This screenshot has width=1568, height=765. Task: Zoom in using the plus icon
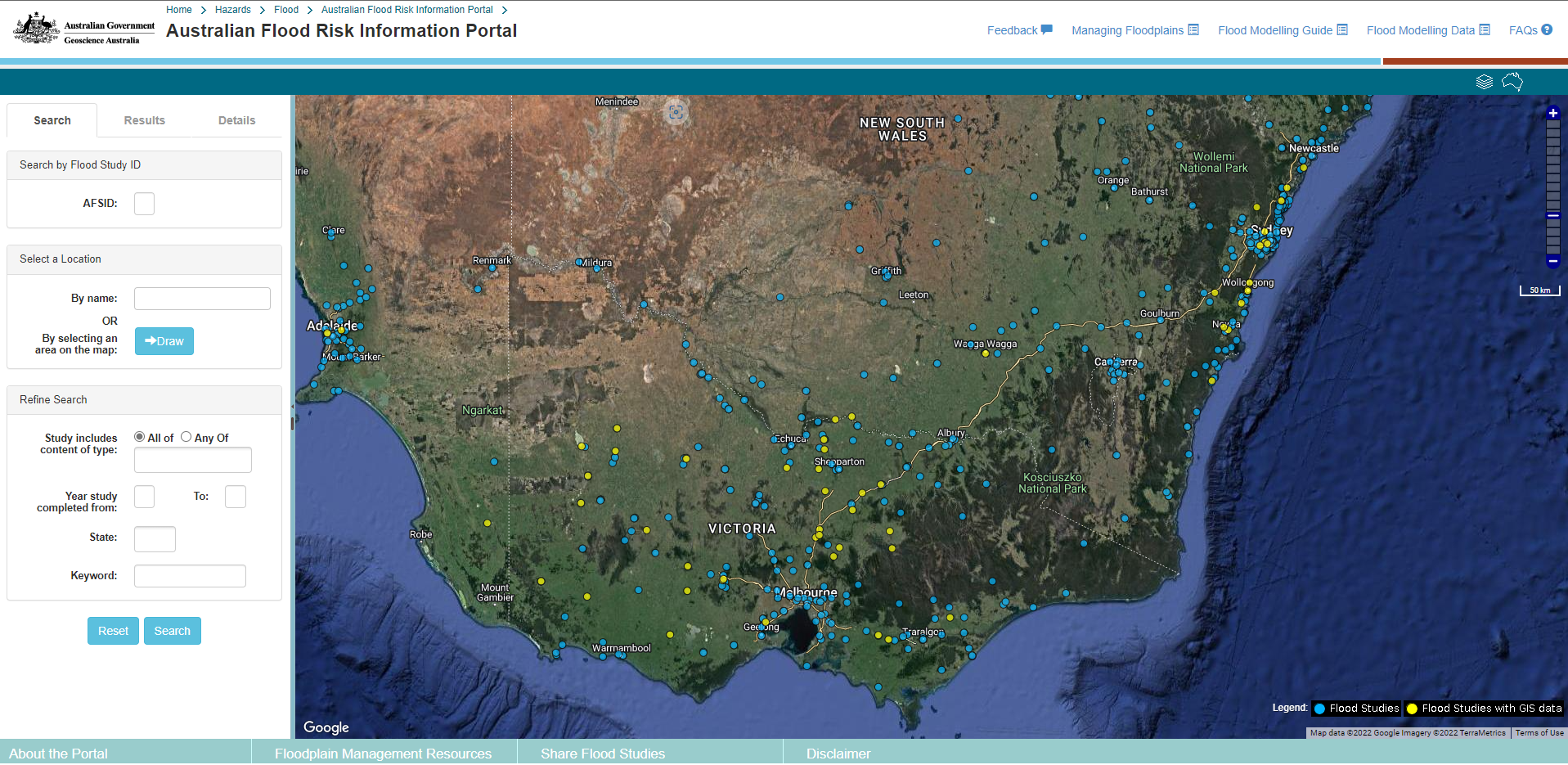[x=1552, y=112]
